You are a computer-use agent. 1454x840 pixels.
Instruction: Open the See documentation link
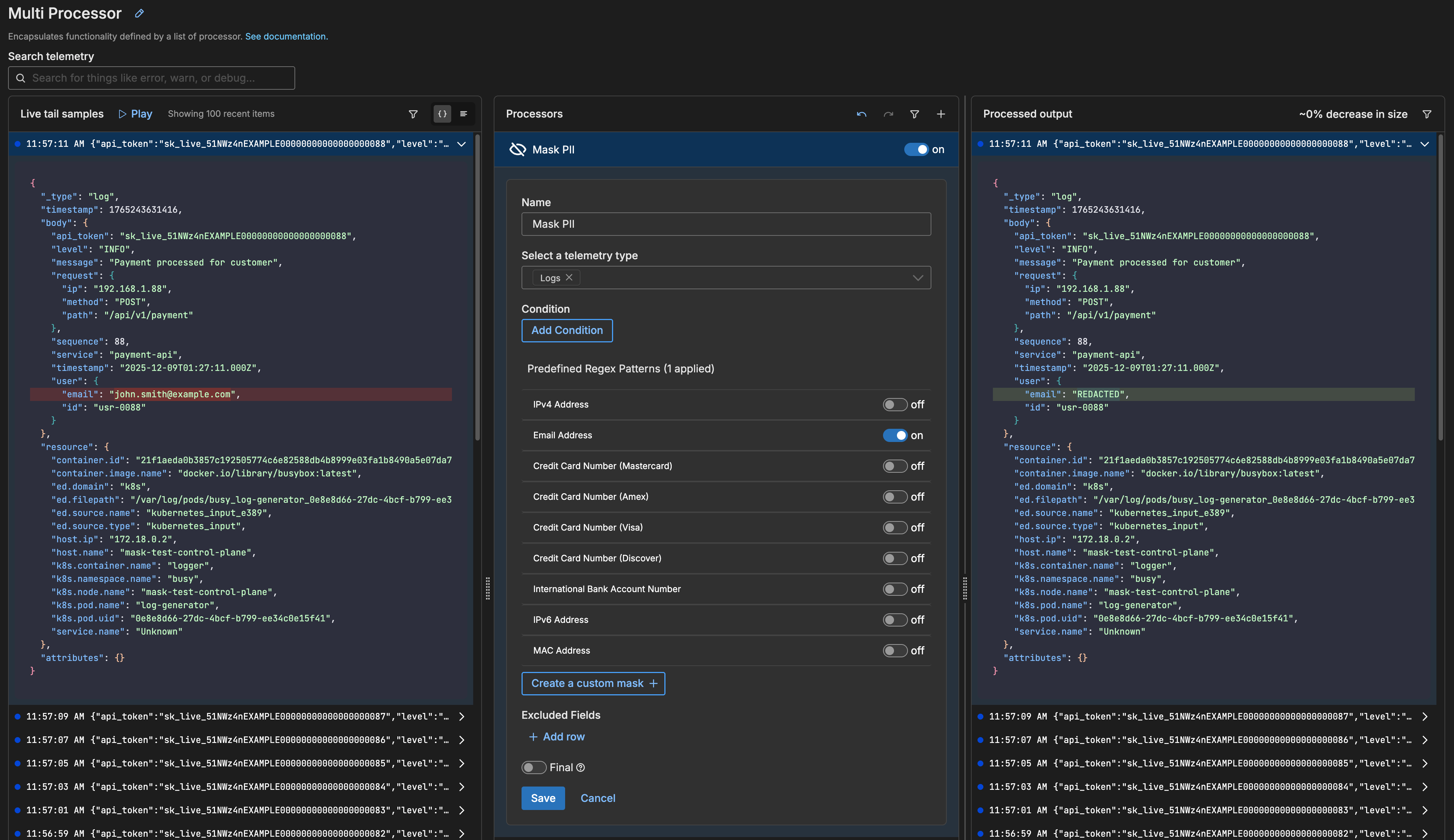(286, 36)
